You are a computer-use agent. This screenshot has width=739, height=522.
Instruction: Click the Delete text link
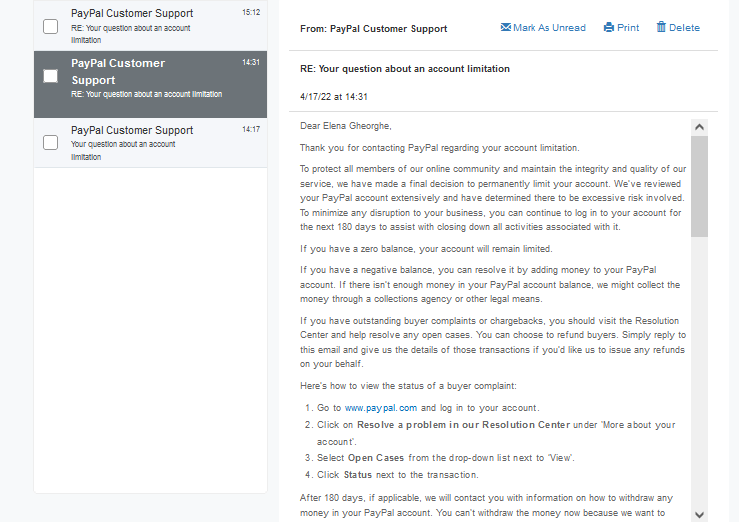tap(684, 28)
